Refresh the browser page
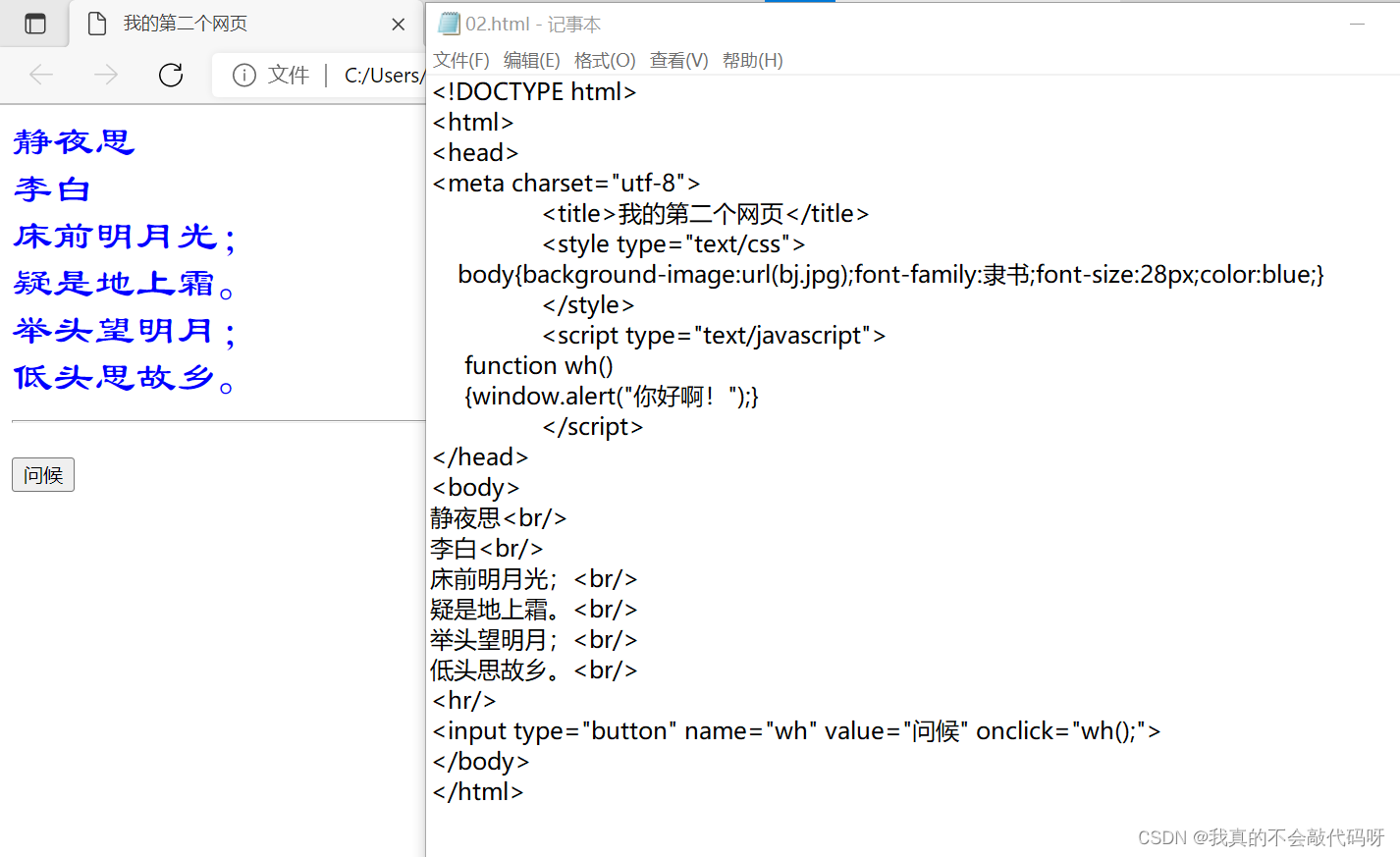This screenshot has width=1400, height=857. tap(171, 75)
